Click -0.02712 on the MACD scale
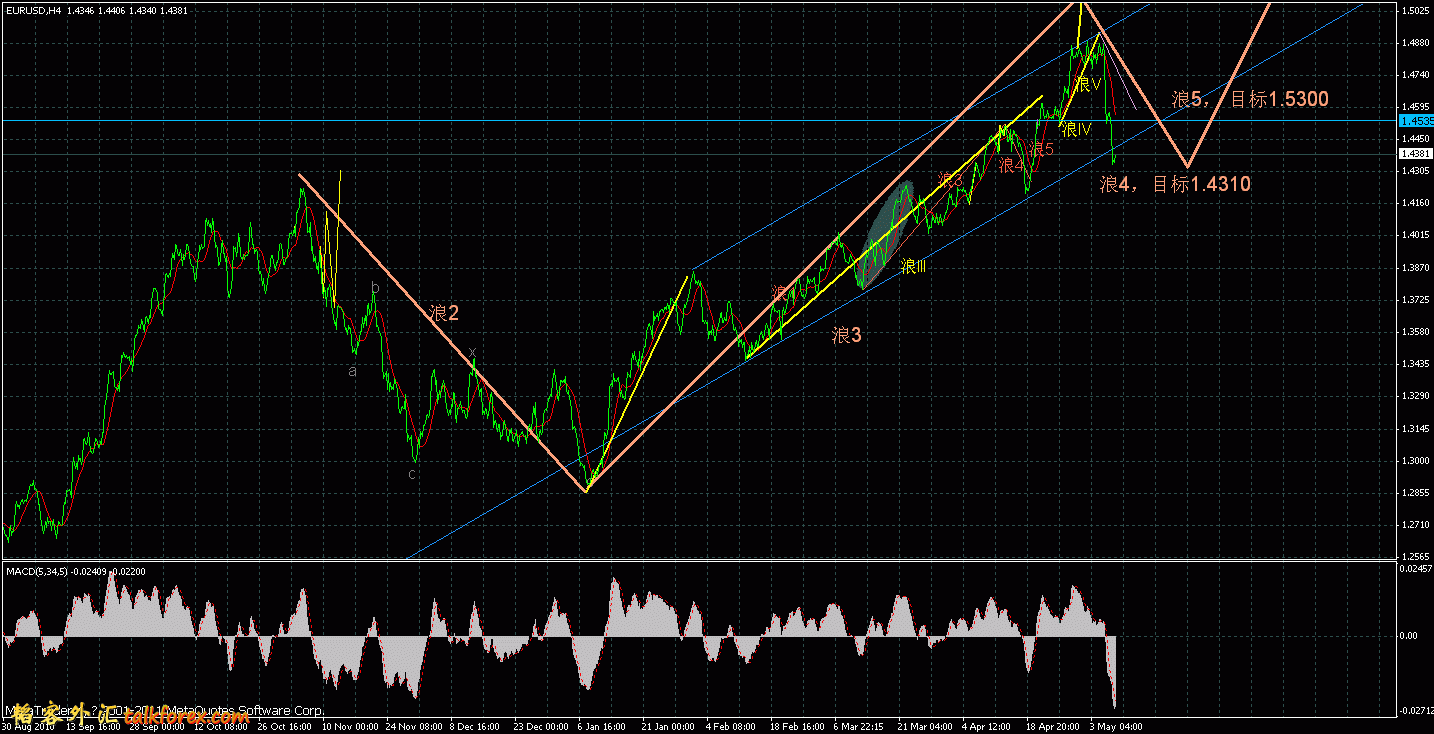1434x734 pixels. click(x=1415, y=712)
